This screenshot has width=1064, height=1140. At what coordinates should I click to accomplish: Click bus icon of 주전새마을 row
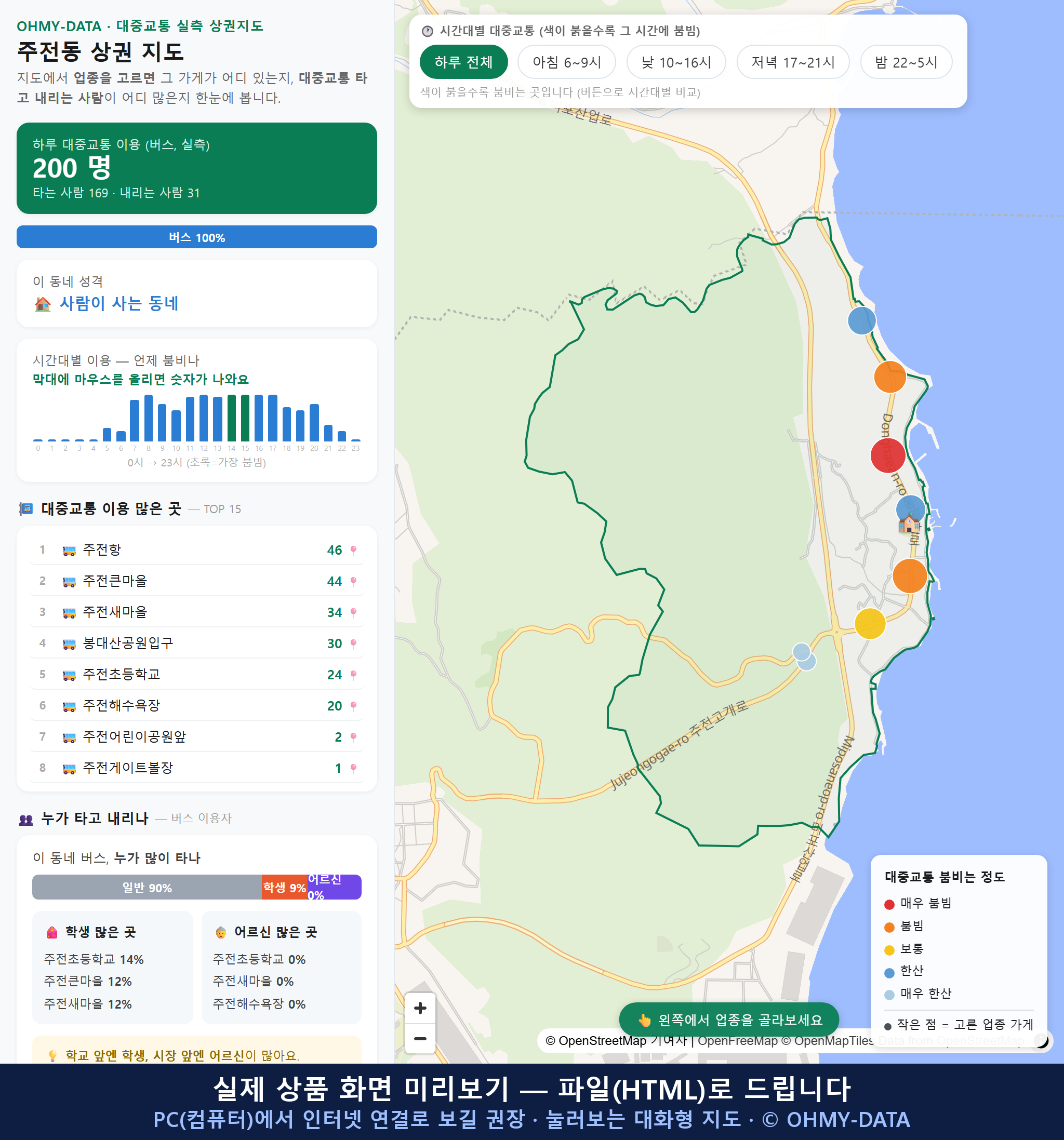pyautogui.click(x=69, y=613)
